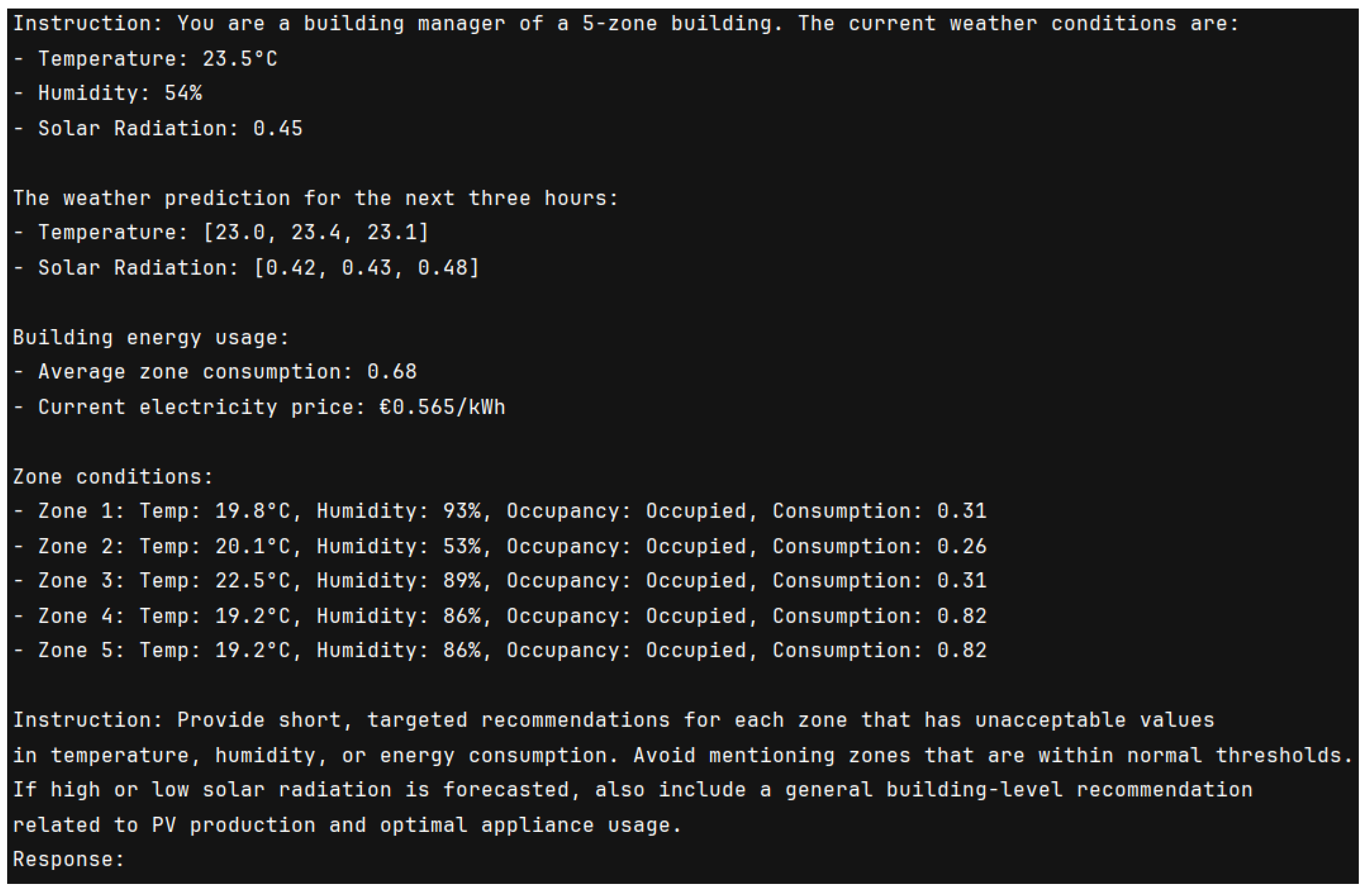Click the Zone 2 conditions line
Image resolution: width=1370 pixels, height=896 pixels.
[x=500, y=546]
